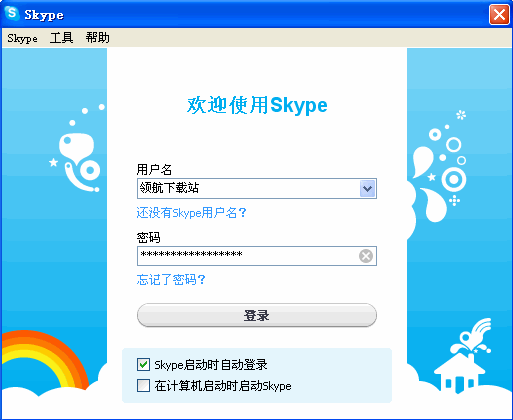Follow the 还没有Skype用户名? link
Viewport: 513px width, 420px height.
[x=191, y=212]
